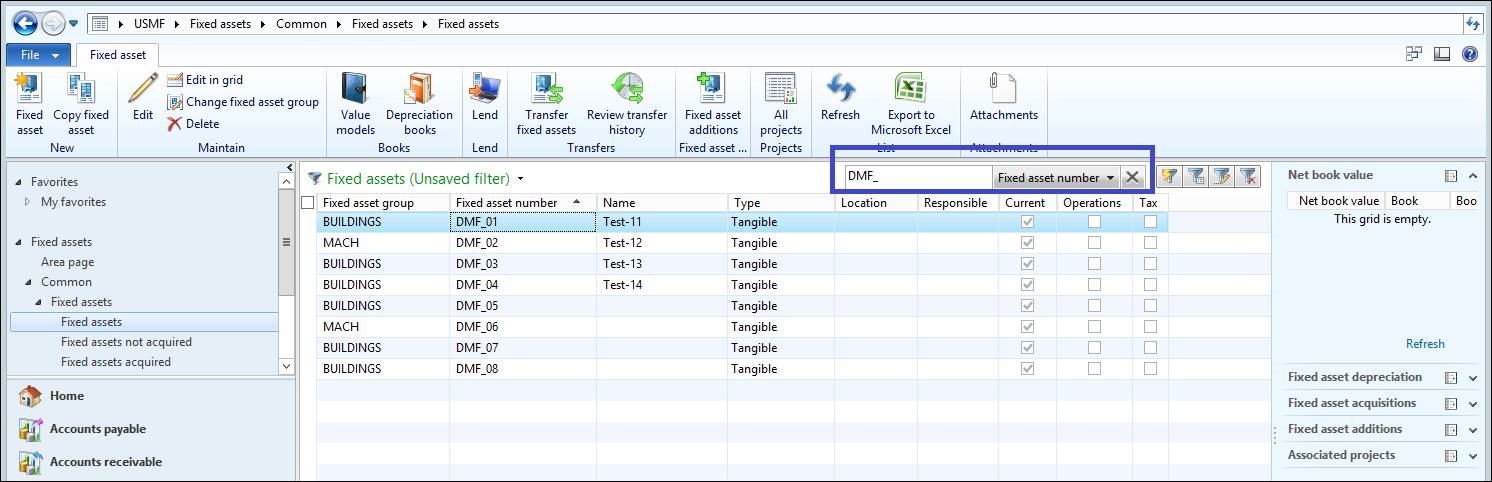Viewport: 1492px width, 482px height.
Task: Expand My favorites tree node
Action: 27,202
